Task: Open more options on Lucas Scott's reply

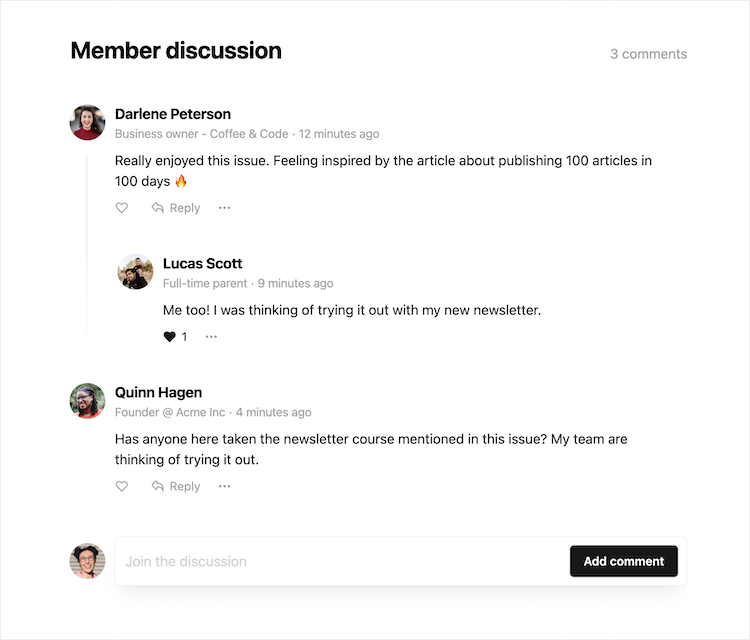Action: pyautogui.click(x=211, y=337)
